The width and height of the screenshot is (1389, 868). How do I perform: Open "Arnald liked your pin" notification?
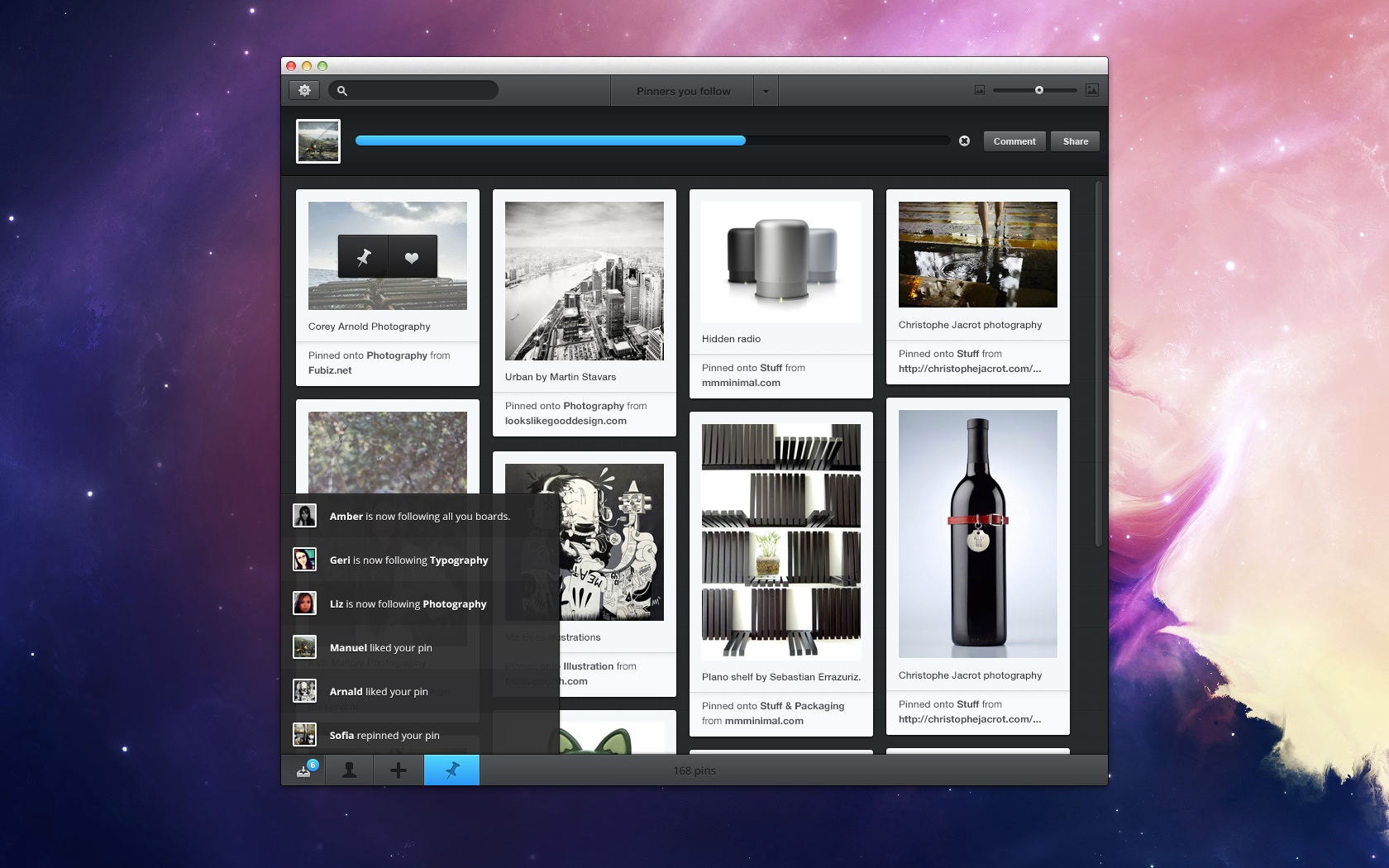point(420,691)
